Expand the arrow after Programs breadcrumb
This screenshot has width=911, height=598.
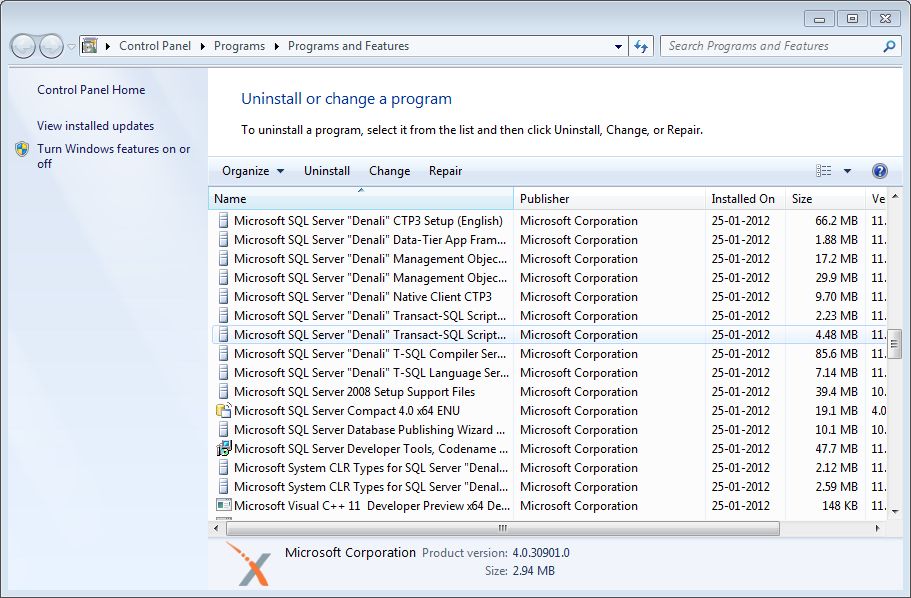(x=276, y=46)
